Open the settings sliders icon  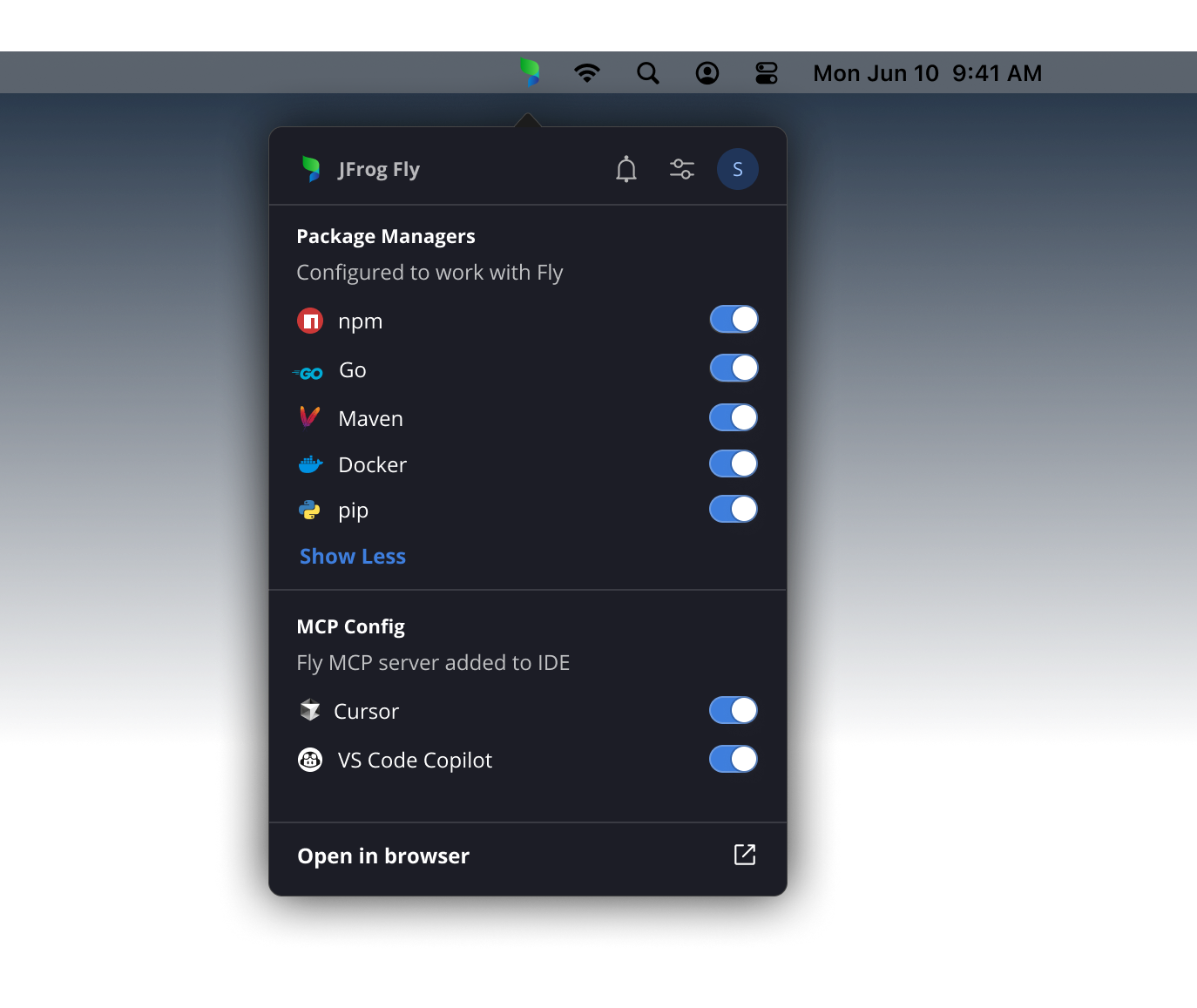tap(681, 169)
